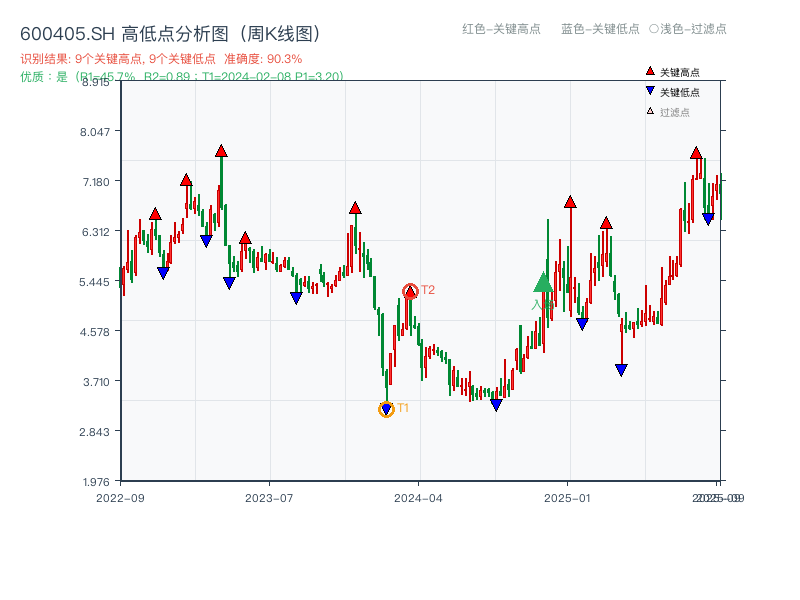800x600 pixels.
Task: Click the blue triangle at the deep 2025-01 low
Action: [x=620, y=369]
